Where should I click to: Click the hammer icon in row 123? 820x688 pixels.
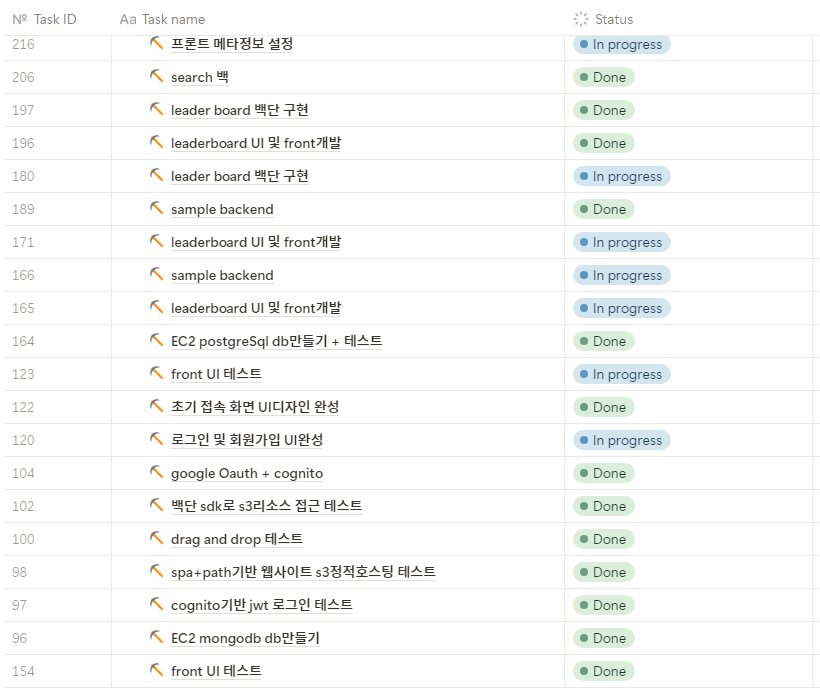click(x=156, y=373)
